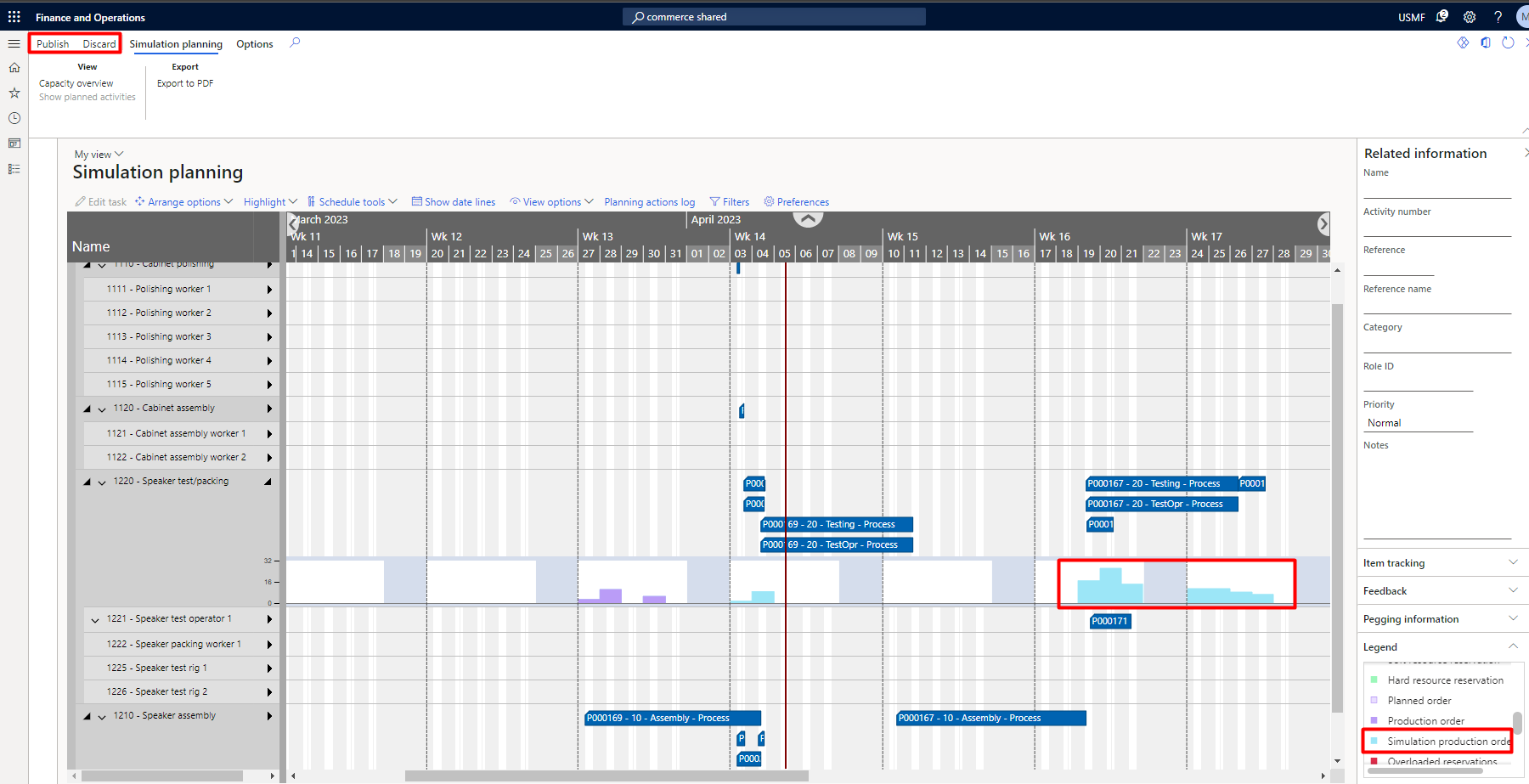Expand the hamburger navigation pane
The height and width of the screenshot is (784, 1529).
pos(14,43)
